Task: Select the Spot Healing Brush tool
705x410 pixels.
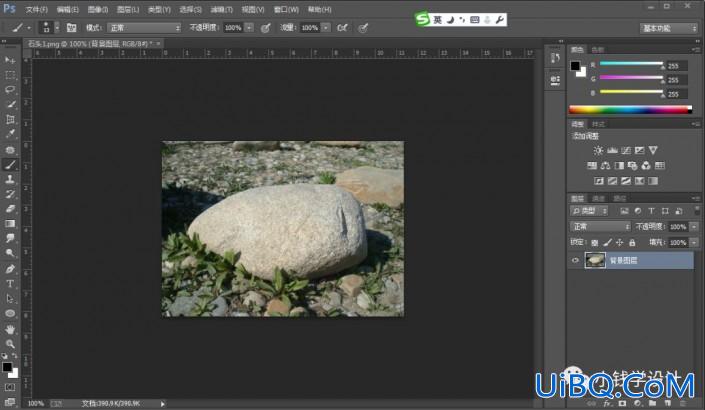Action: [10, 150]
